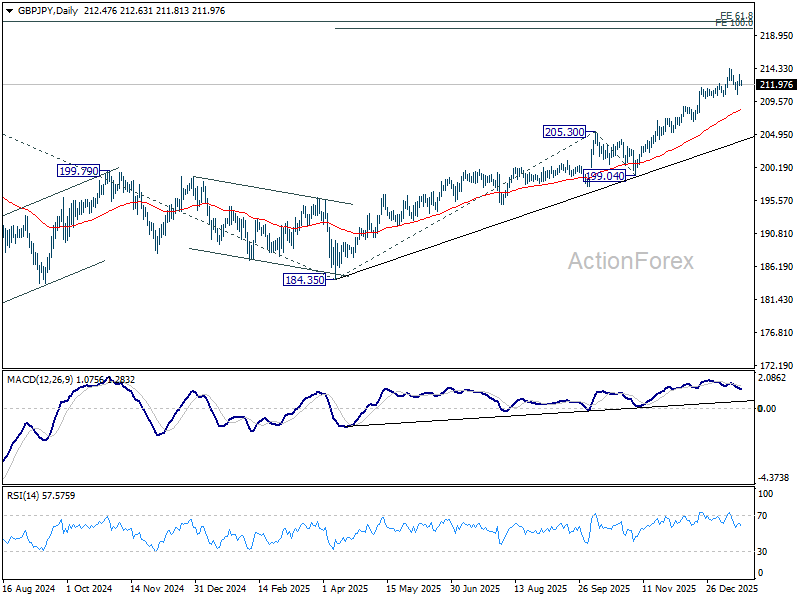Image resolution: width=800 pixels, height=600 pixels.
Task: Click the 218.950 price axis value
Action: pos(777,36)
